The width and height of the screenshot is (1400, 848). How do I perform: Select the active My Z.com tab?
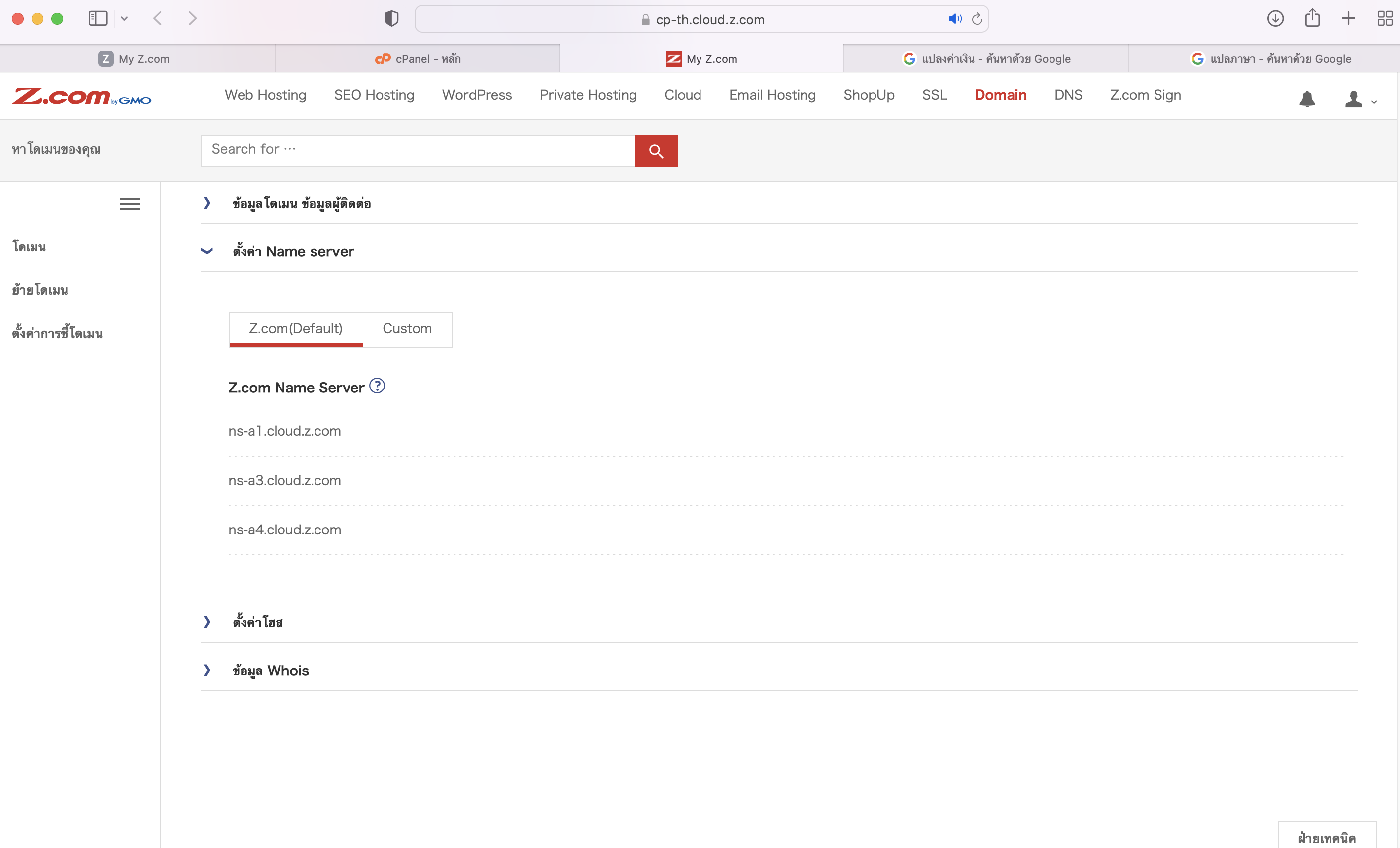pyautogui.click(x=701, y=59)
